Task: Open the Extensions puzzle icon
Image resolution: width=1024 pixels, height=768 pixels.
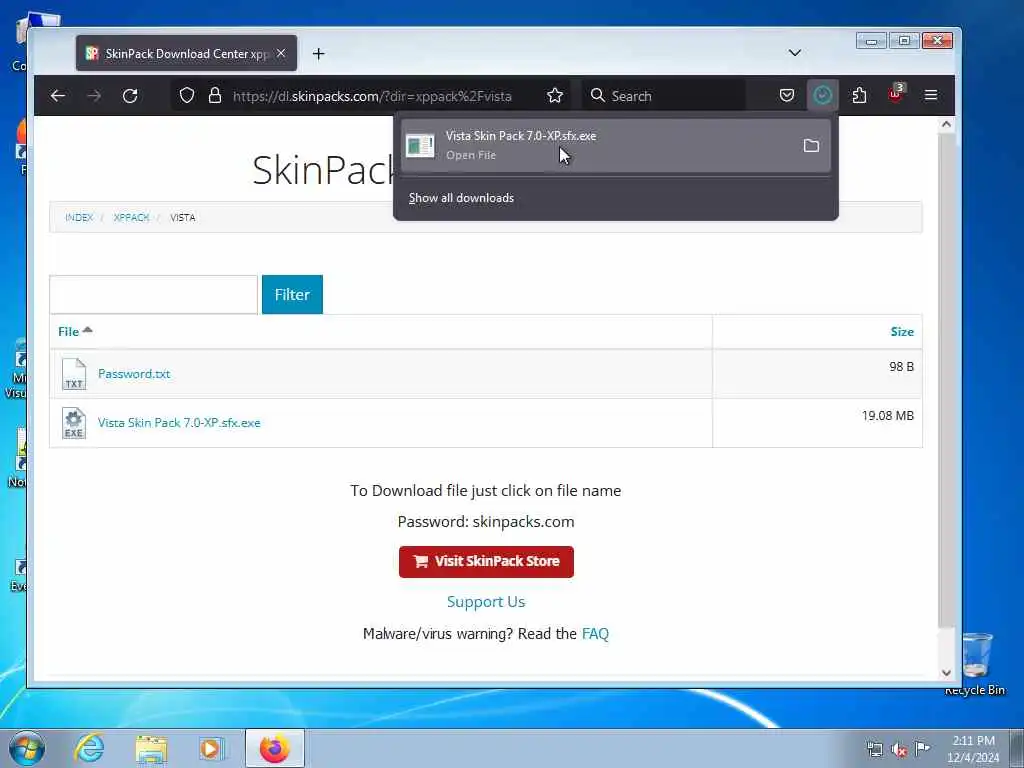Action: [859, 96]
